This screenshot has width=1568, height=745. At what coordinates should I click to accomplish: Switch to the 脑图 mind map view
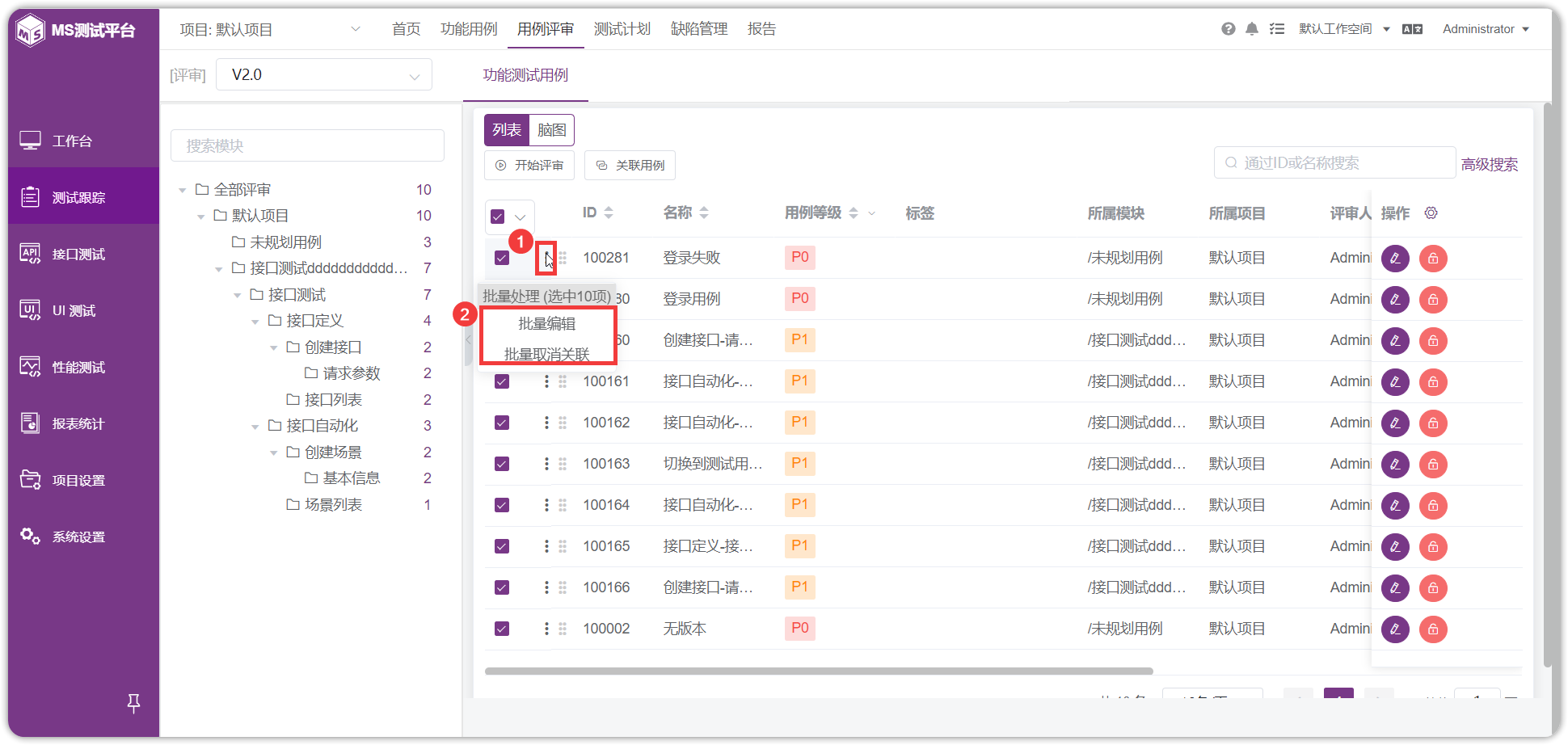552,130
